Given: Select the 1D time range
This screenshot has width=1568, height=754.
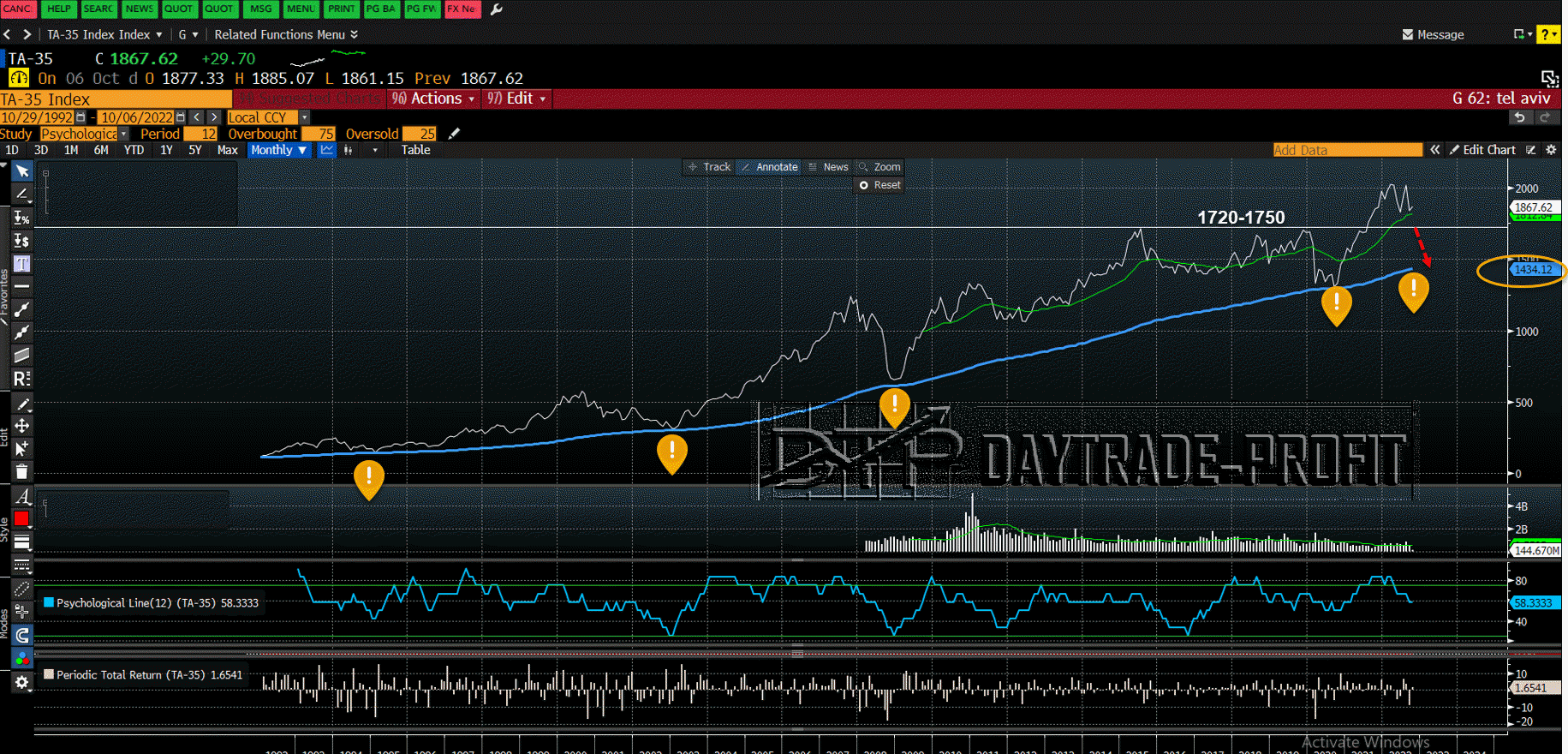Looking at the screenshot, I should click(12, 150).
